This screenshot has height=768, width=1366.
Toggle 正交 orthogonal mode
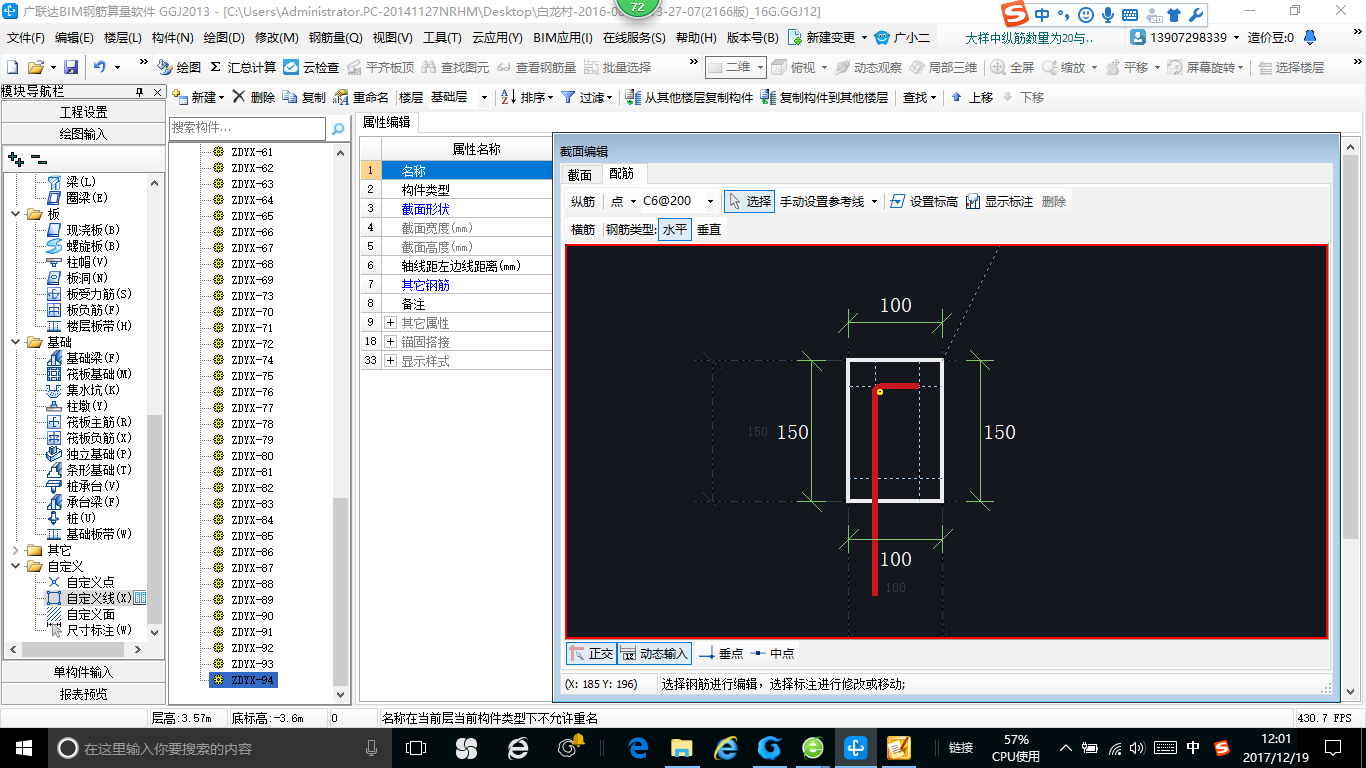click(591, 653)
